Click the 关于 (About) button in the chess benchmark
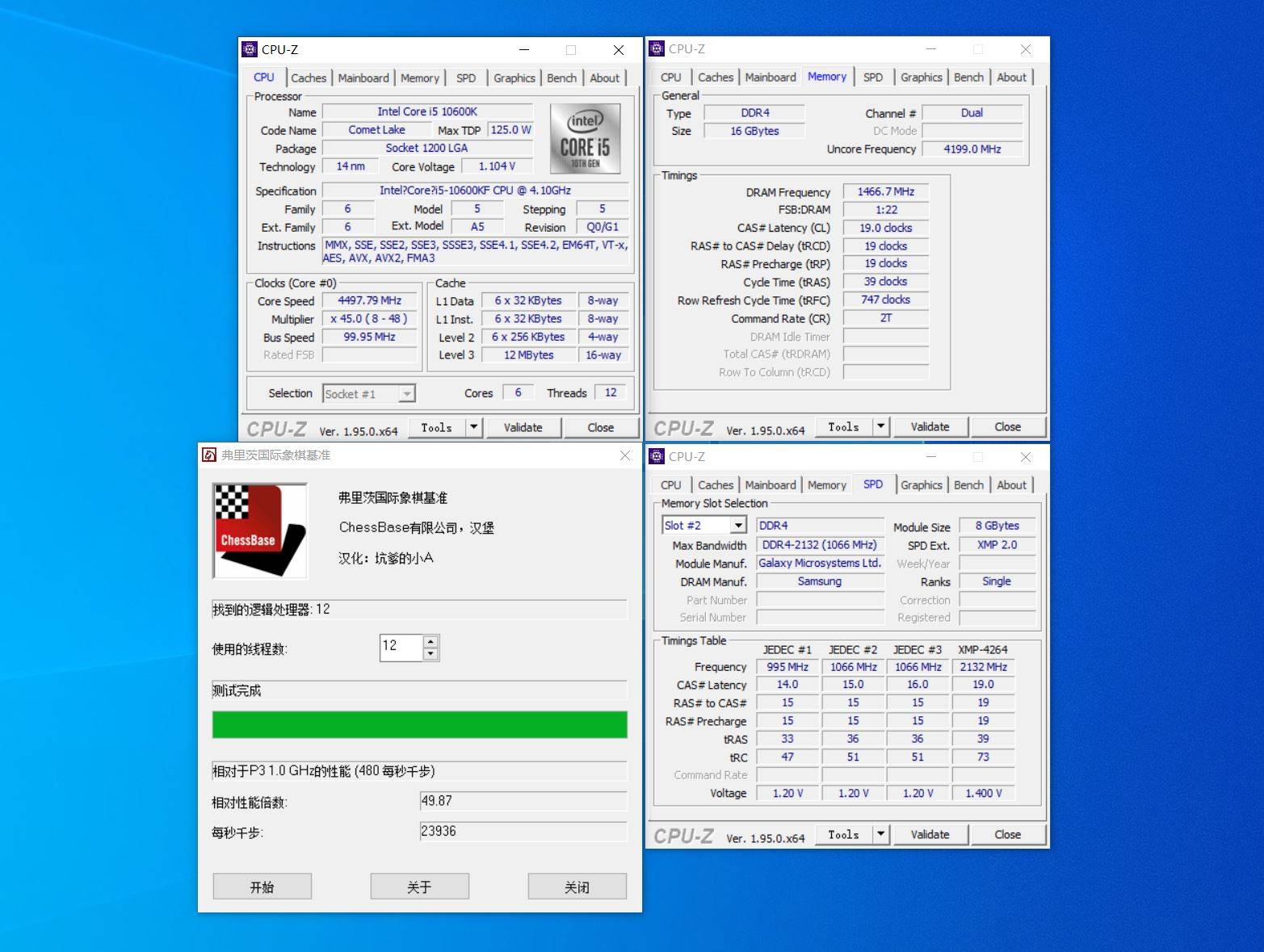Viewport: 1264px width, 952px height. click(420, 887)
